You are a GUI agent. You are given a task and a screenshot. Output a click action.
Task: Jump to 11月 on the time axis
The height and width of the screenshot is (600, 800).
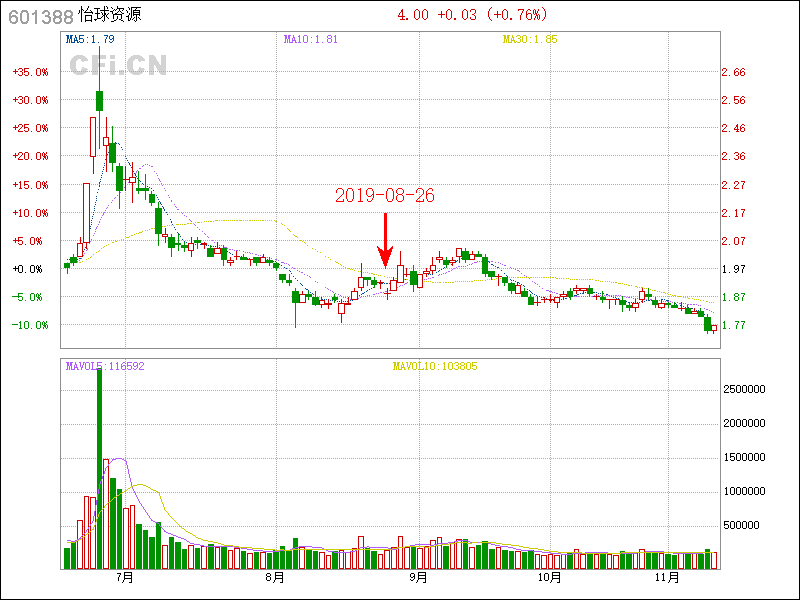coord(668,578)
